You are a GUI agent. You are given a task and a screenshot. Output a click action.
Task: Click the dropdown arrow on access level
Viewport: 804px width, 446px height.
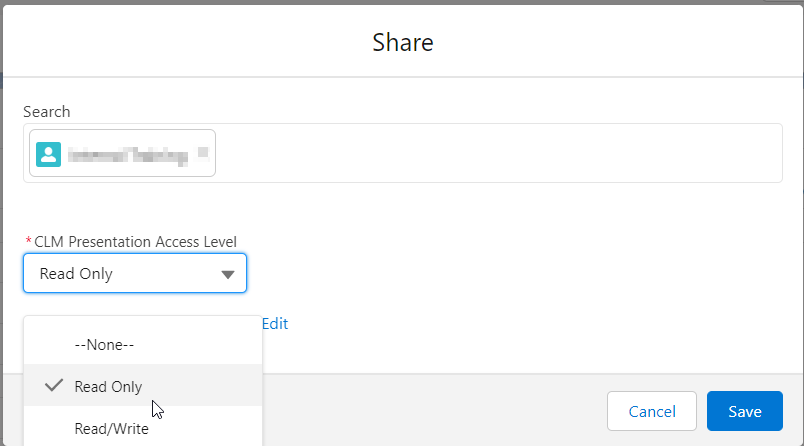point(228,274)
